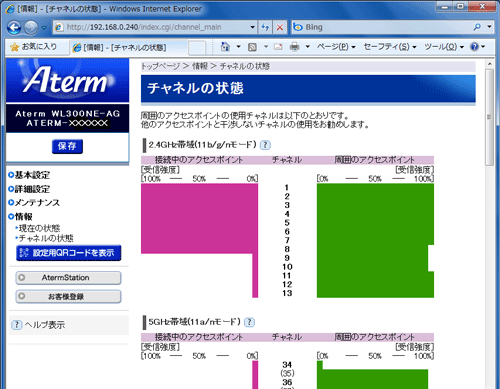Open the Home page icon

point(225,47)
